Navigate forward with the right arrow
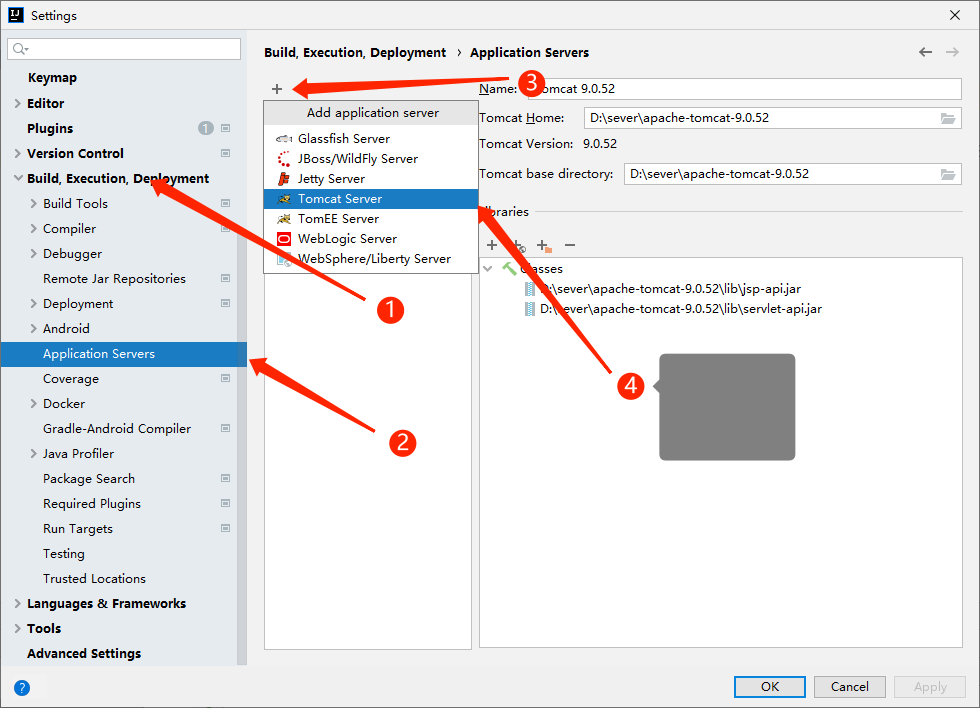Image resolution: width=980 pixels, height=708 pixels. (x=952, y=52)
